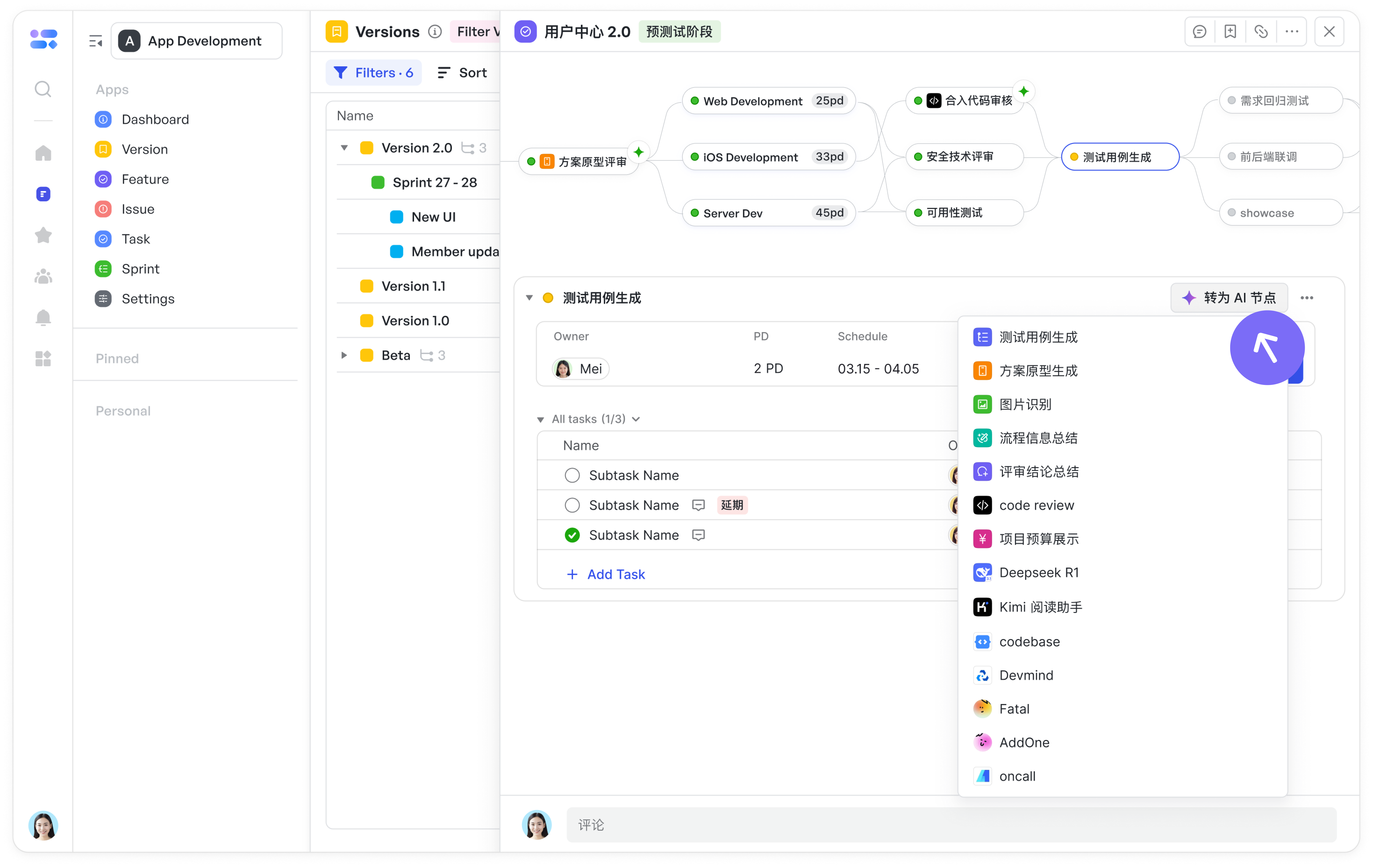Image resolution: width=1373 pixels, height=868 pixels.
Task: Open the search icon in left rail
Action: [x=43, y=89]
